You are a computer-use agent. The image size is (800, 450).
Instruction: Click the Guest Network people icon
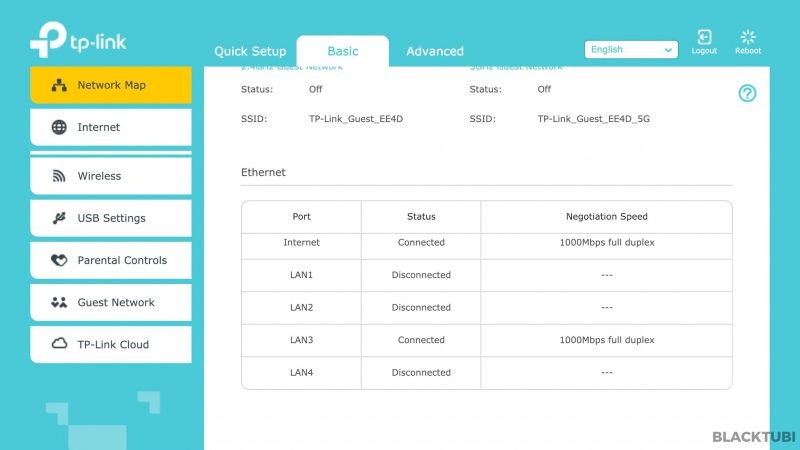tap(59, 303)
